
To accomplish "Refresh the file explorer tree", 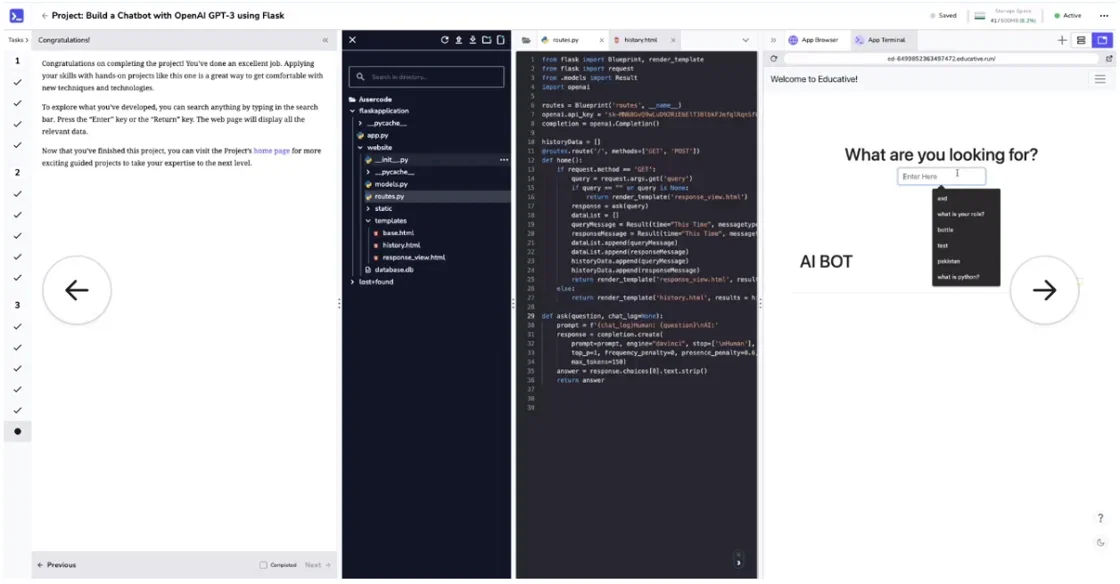I will [x=444, y=40].
